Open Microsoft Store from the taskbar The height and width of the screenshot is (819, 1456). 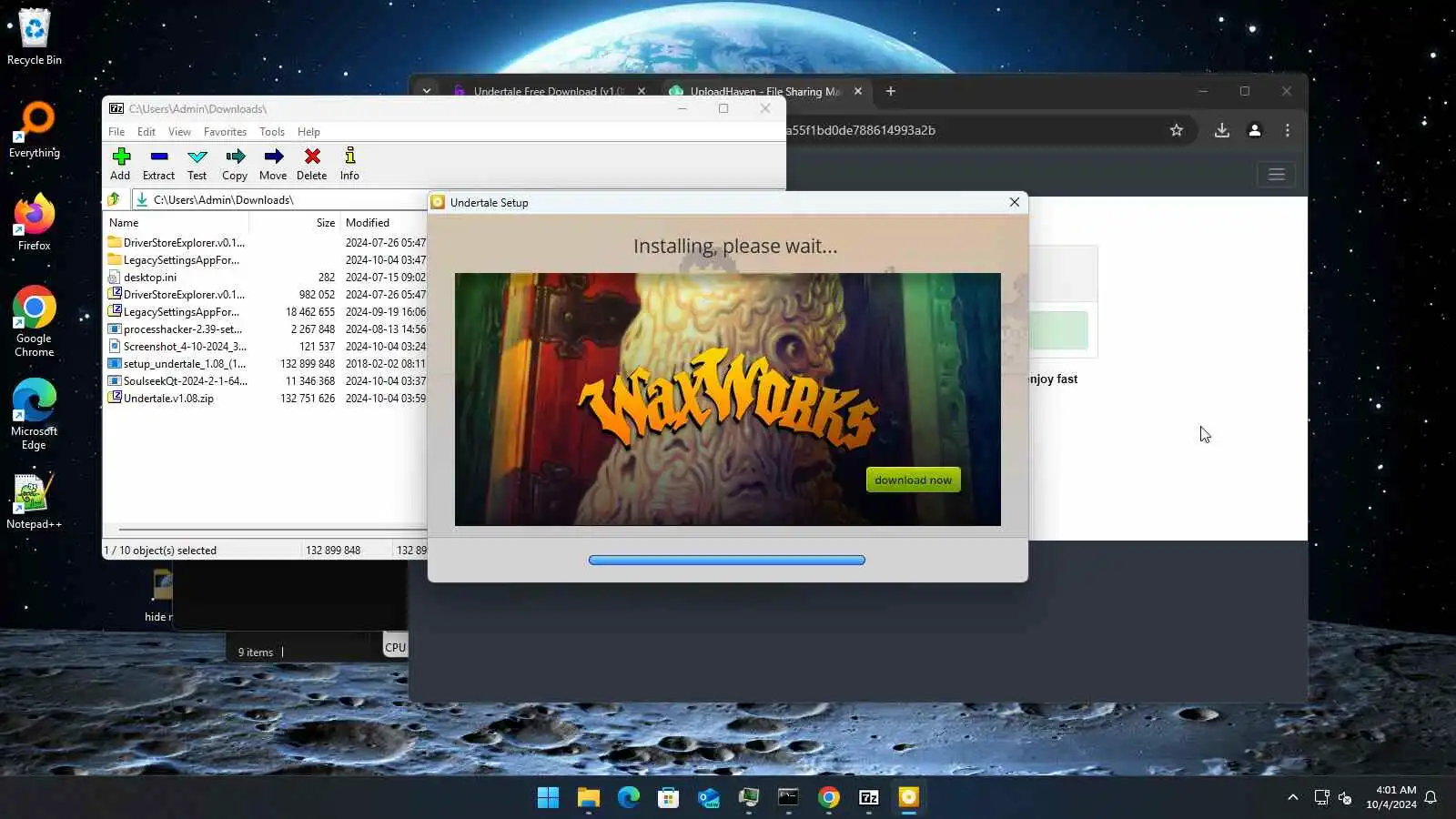pyautogui.click(x=669, y=798)
